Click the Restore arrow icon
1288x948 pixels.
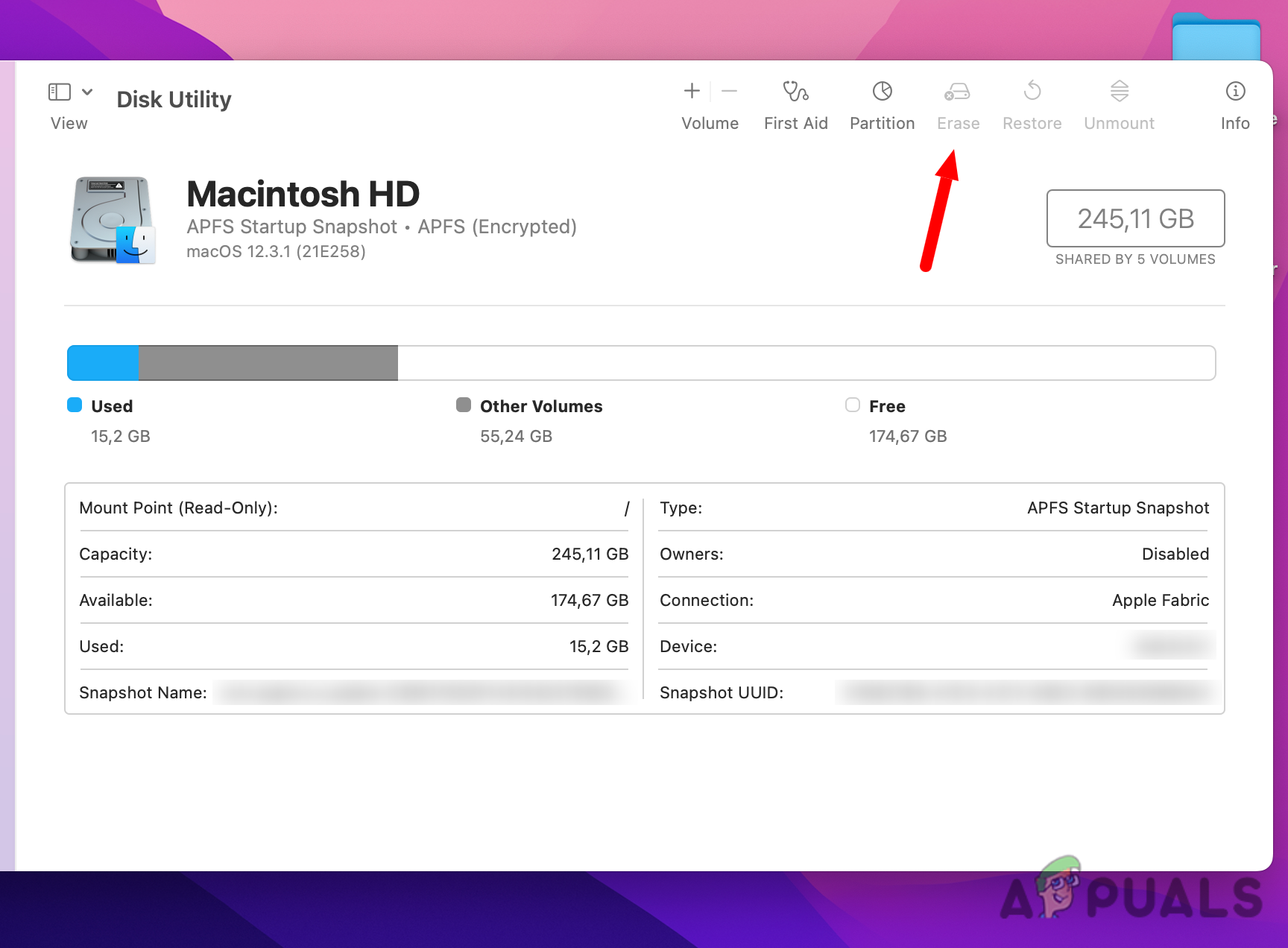(1032, 91)
